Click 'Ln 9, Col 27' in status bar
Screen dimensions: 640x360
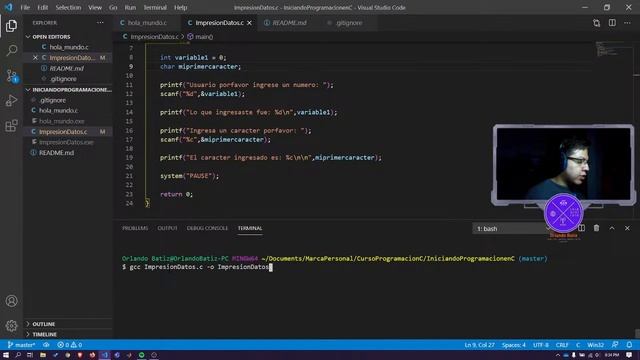(479, 345)
